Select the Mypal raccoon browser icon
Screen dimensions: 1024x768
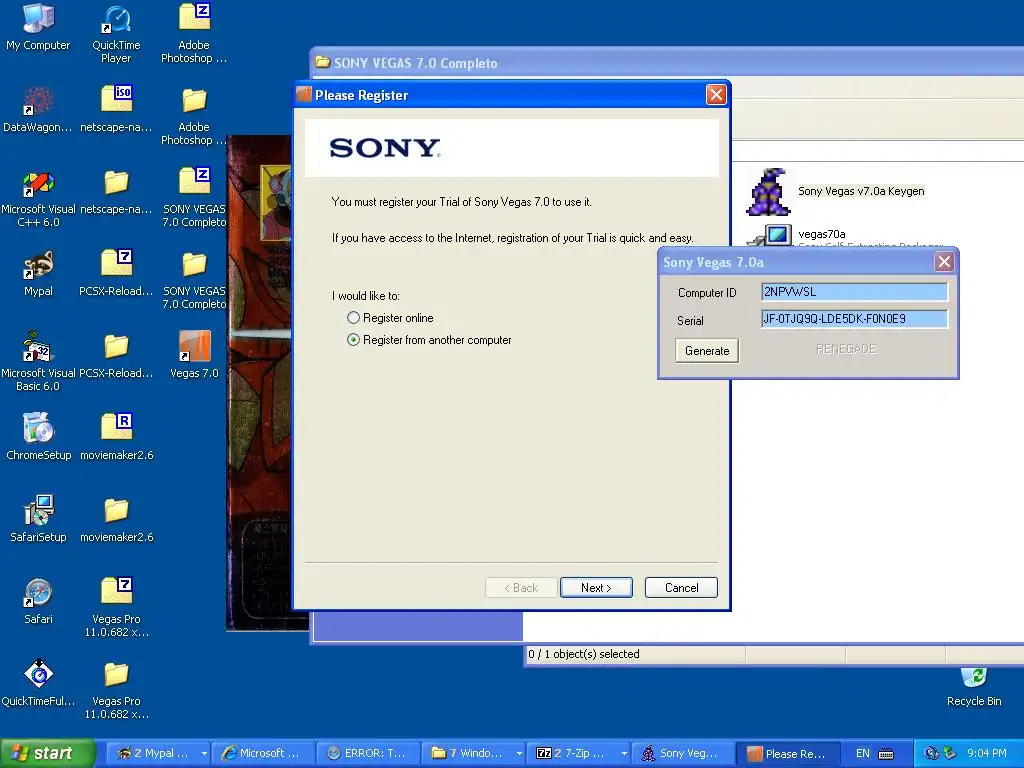(38, 272)
